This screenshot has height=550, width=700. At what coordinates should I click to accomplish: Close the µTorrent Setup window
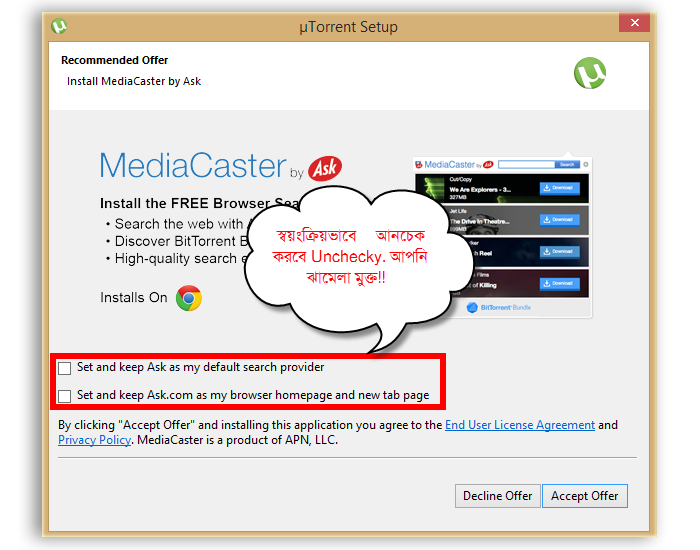click(634, 22)
